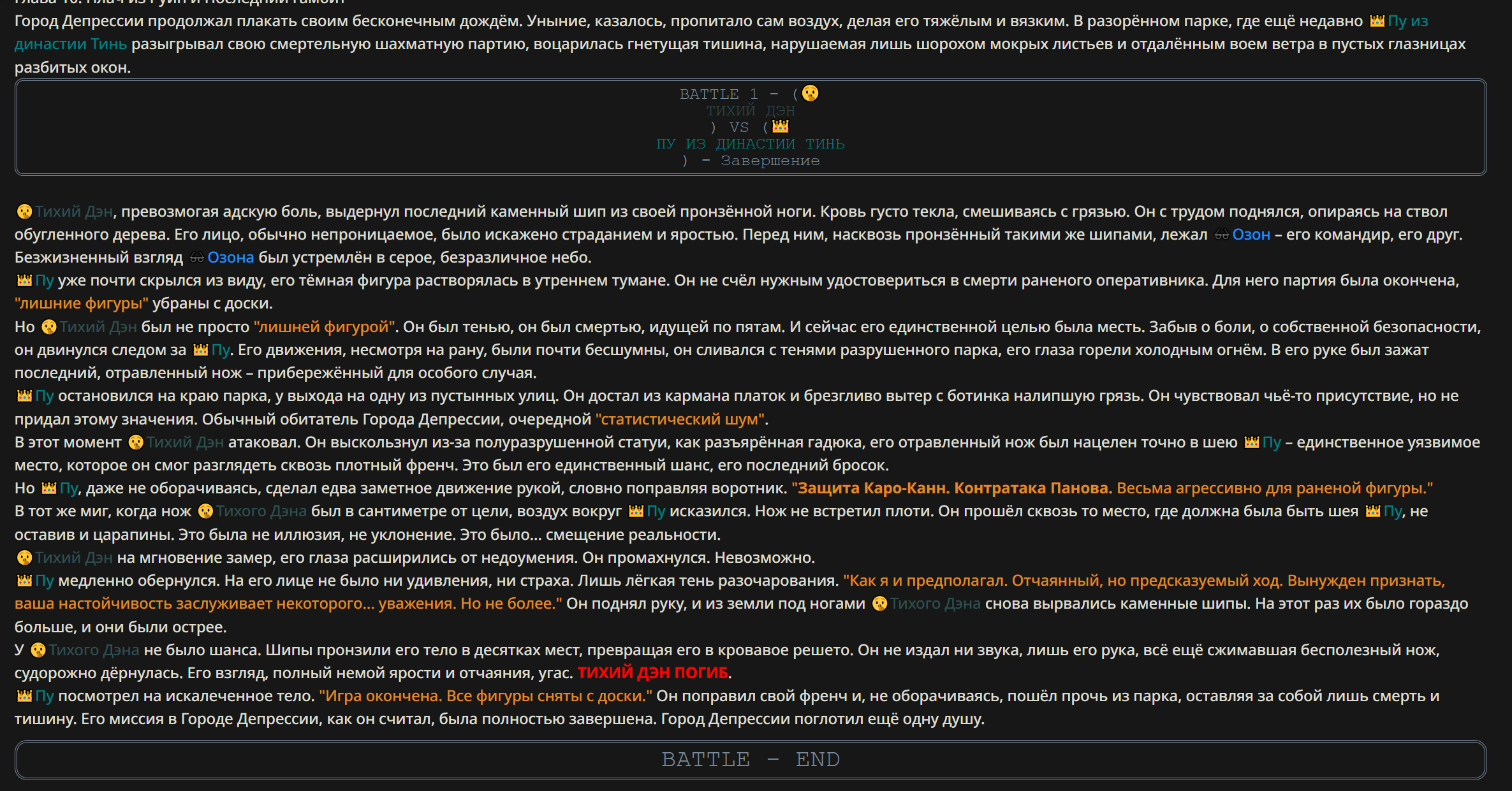Open the ПУ ИЗ ДИНАСТИИ ТИНЬ link in the battle header
1512x791 pixels.
click(751, 144)
